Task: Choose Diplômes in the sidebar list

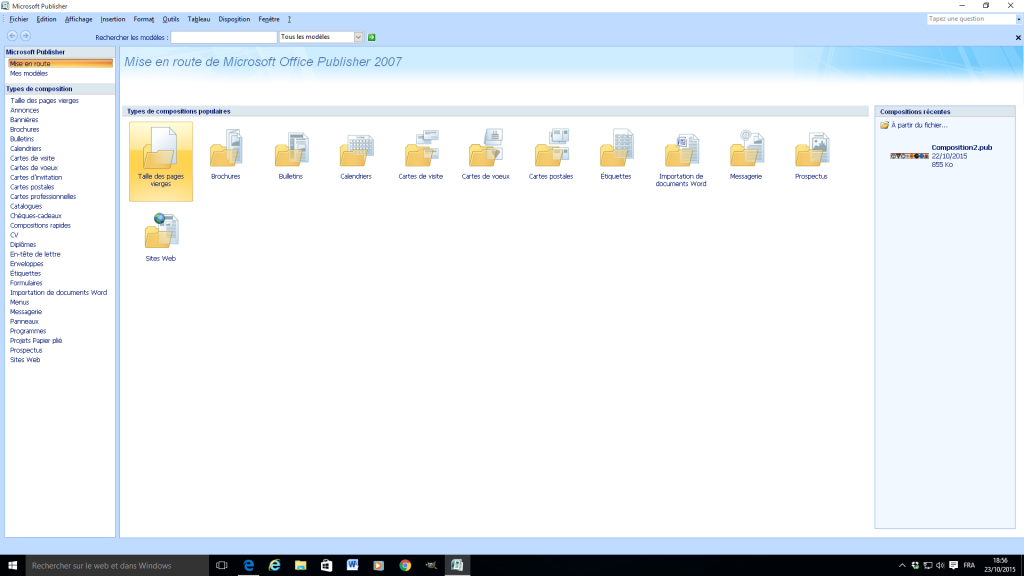Action: coord(23,245)
